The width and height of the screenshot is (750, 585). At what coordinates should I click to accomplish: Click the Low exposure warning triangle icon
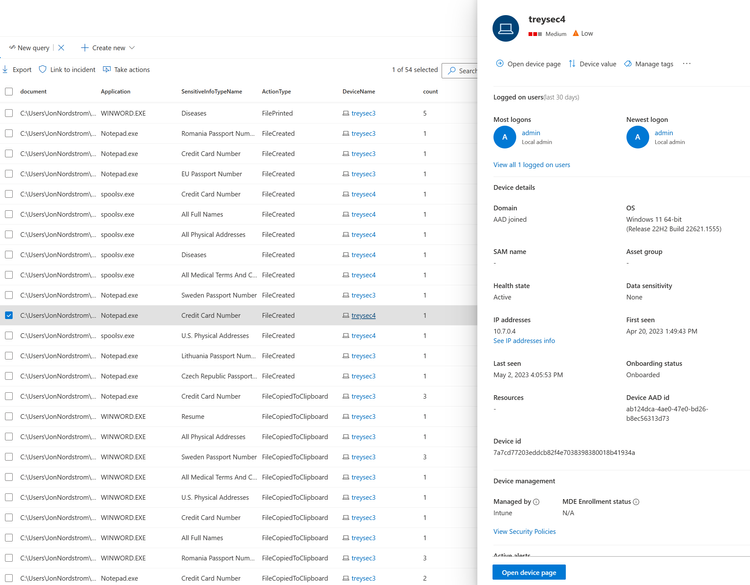pos(576,33)
